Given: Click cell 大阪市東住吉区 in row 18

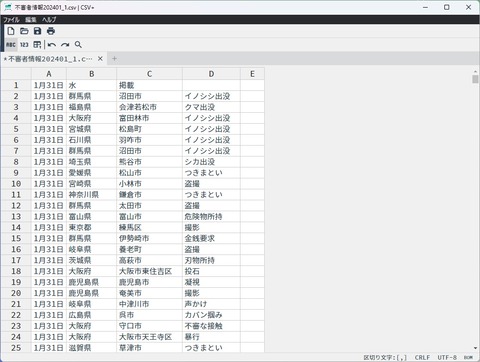Looking at the screenshot, I should tap(149, 271).
